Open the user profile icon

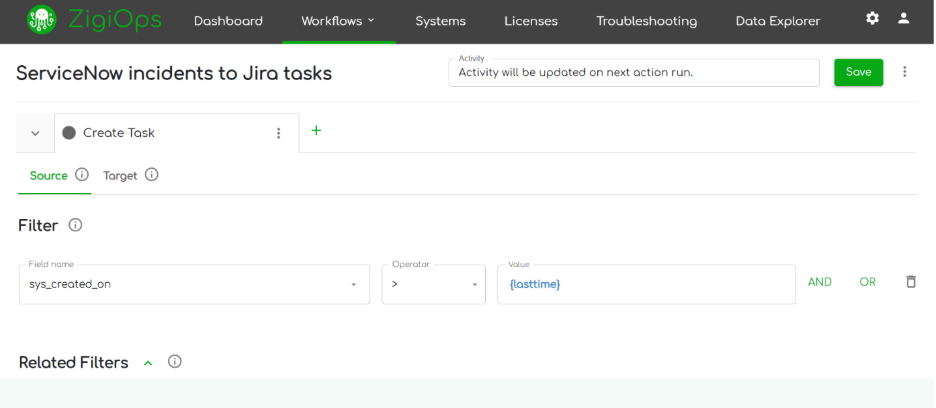[904, 19]
